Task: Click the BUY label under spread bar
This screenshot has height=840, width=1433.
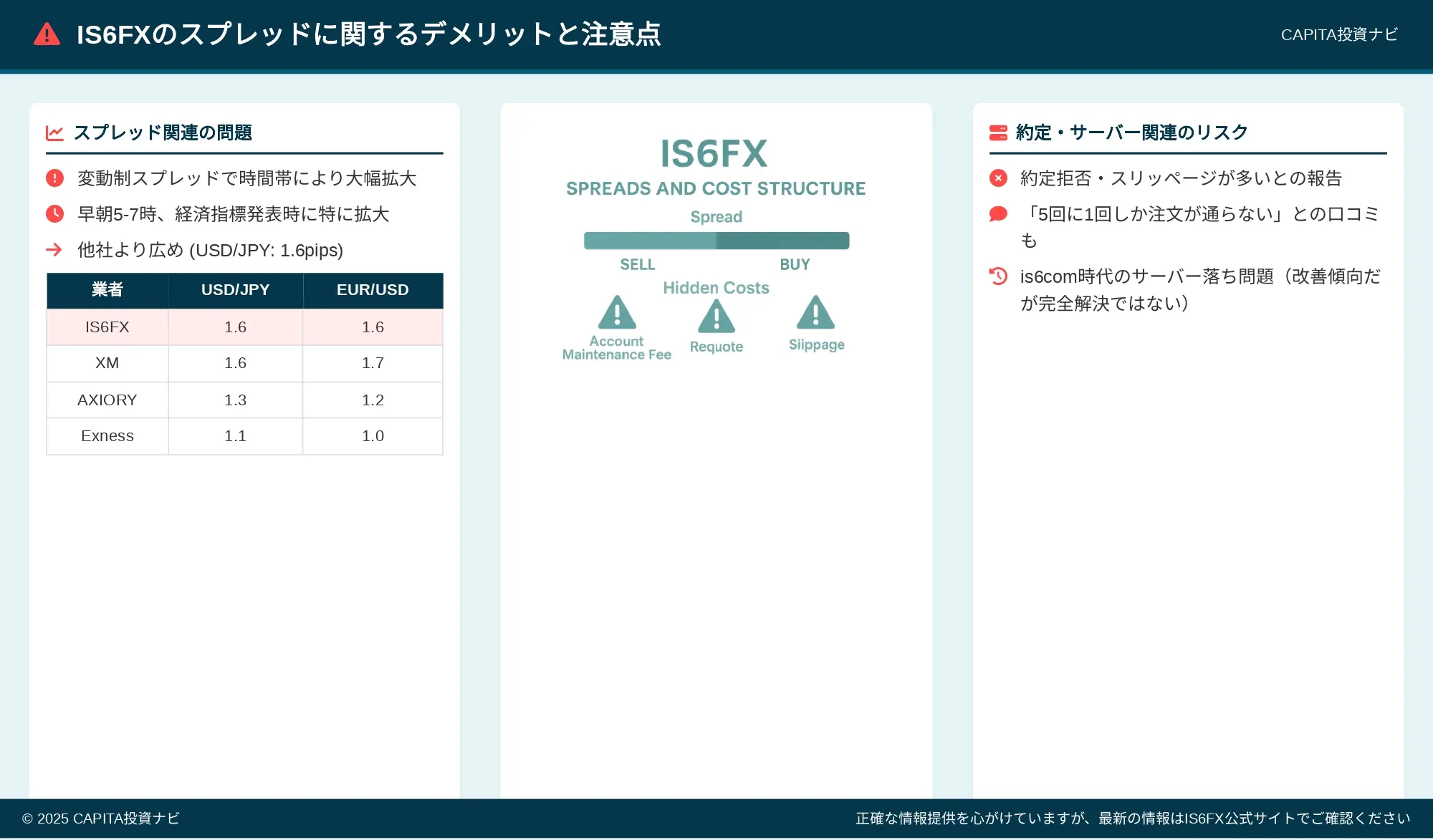Action: tap(795, 264)
